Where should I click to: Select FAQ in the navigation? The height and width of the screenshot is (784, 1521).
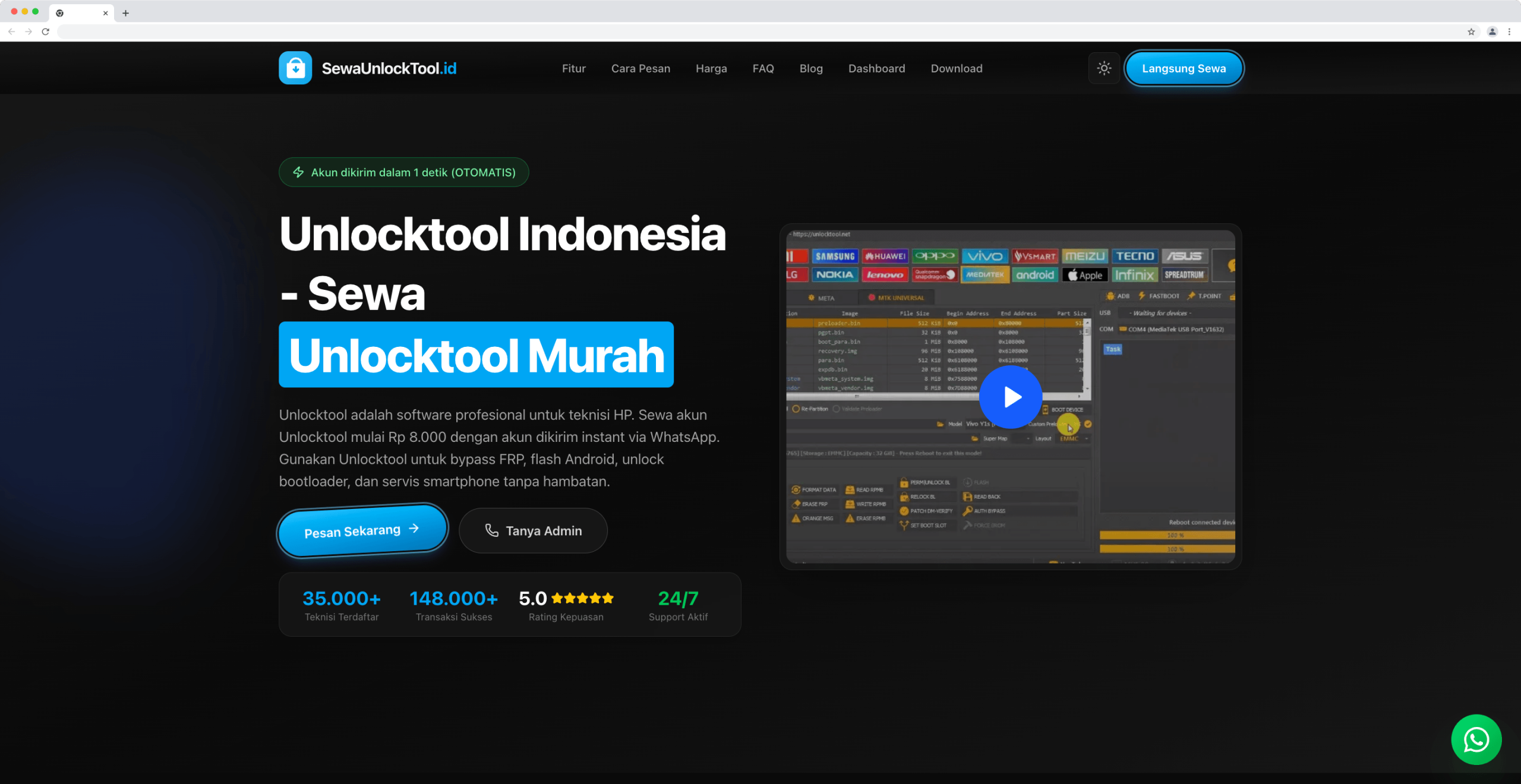point(763,68)
